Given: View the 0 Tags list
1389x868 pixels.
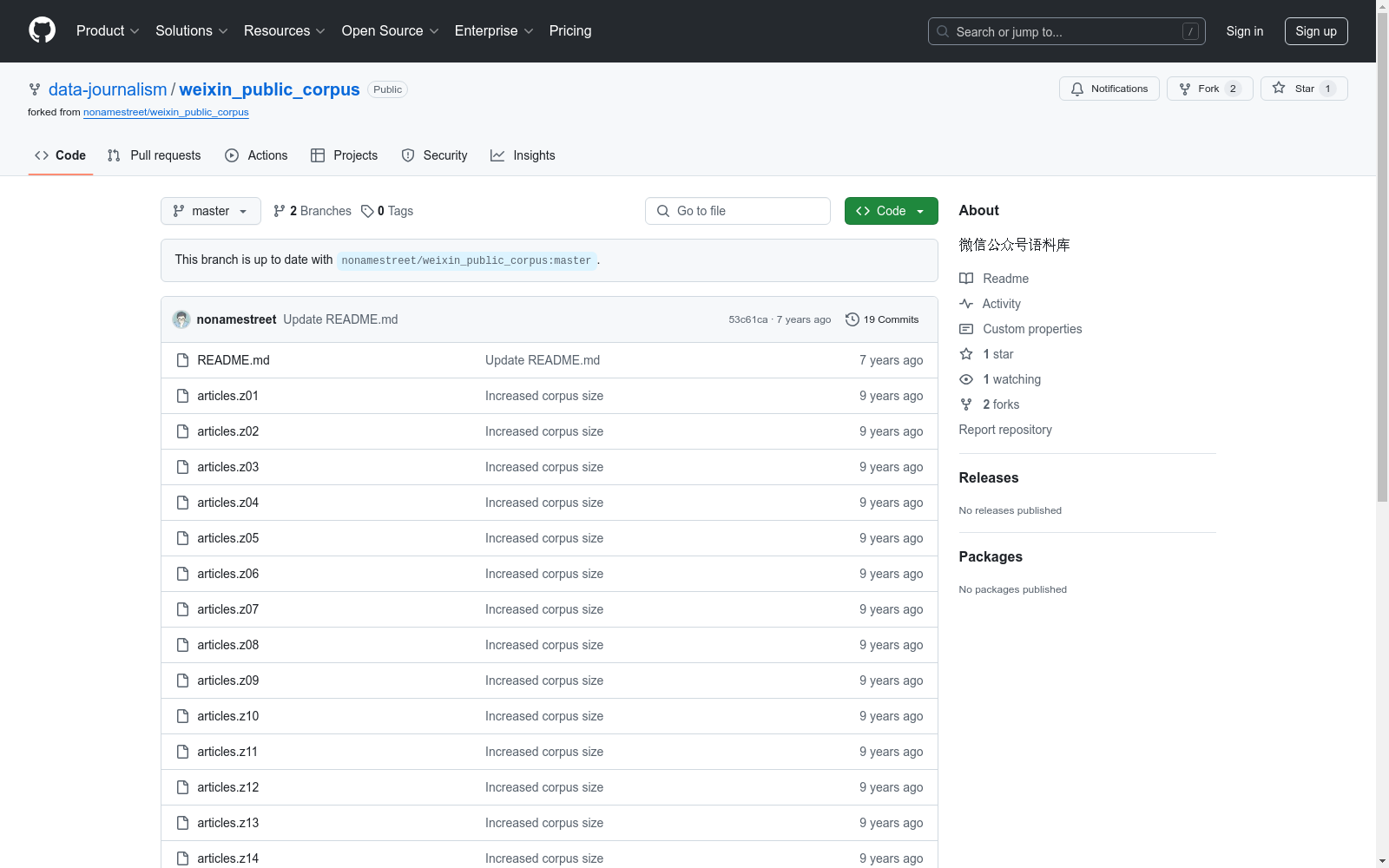Looking at the screenshot, I should 387,211.
